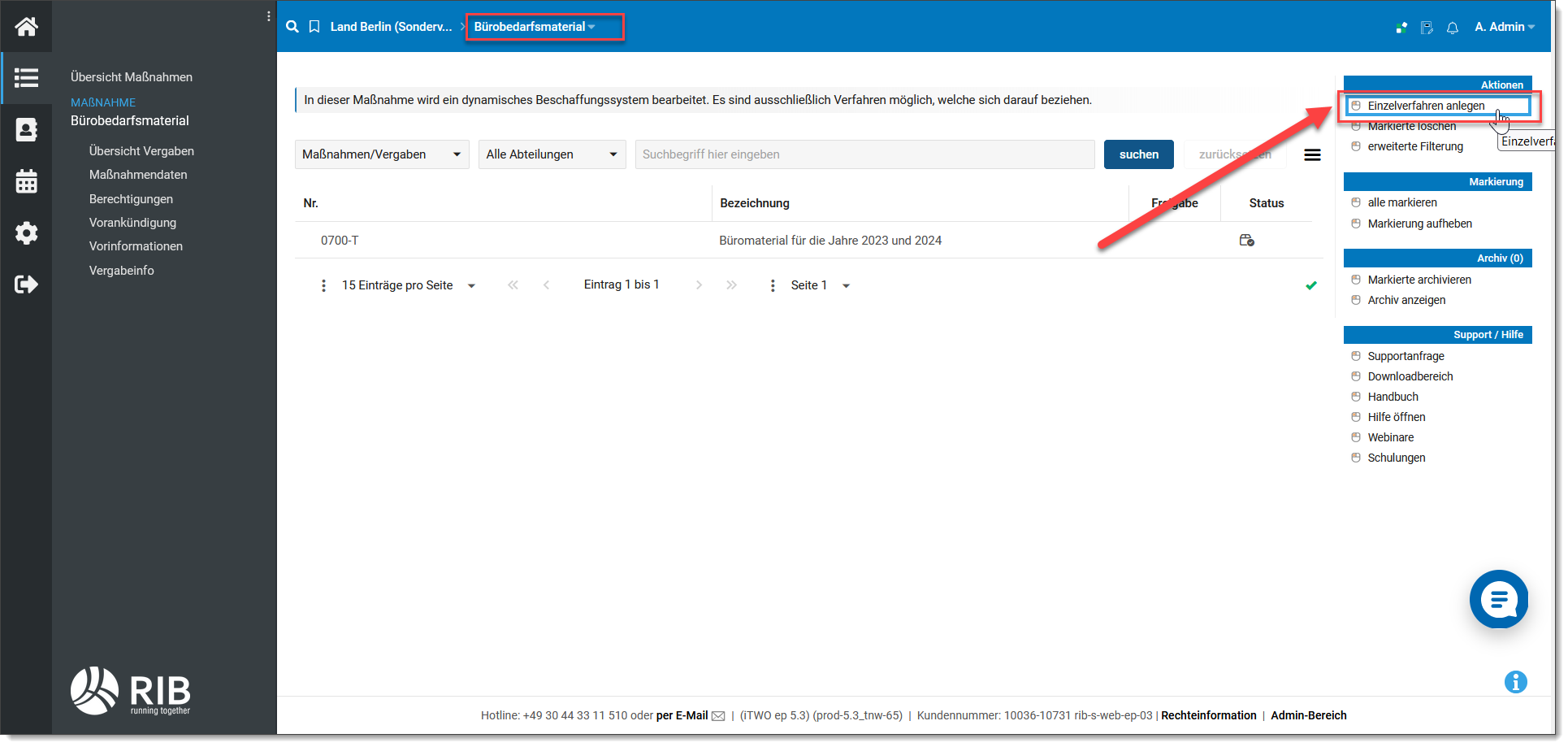Expand Maßnahmen/Vergaben dropdown
This screenshot has width=1568, height=747.
(382, 154)
